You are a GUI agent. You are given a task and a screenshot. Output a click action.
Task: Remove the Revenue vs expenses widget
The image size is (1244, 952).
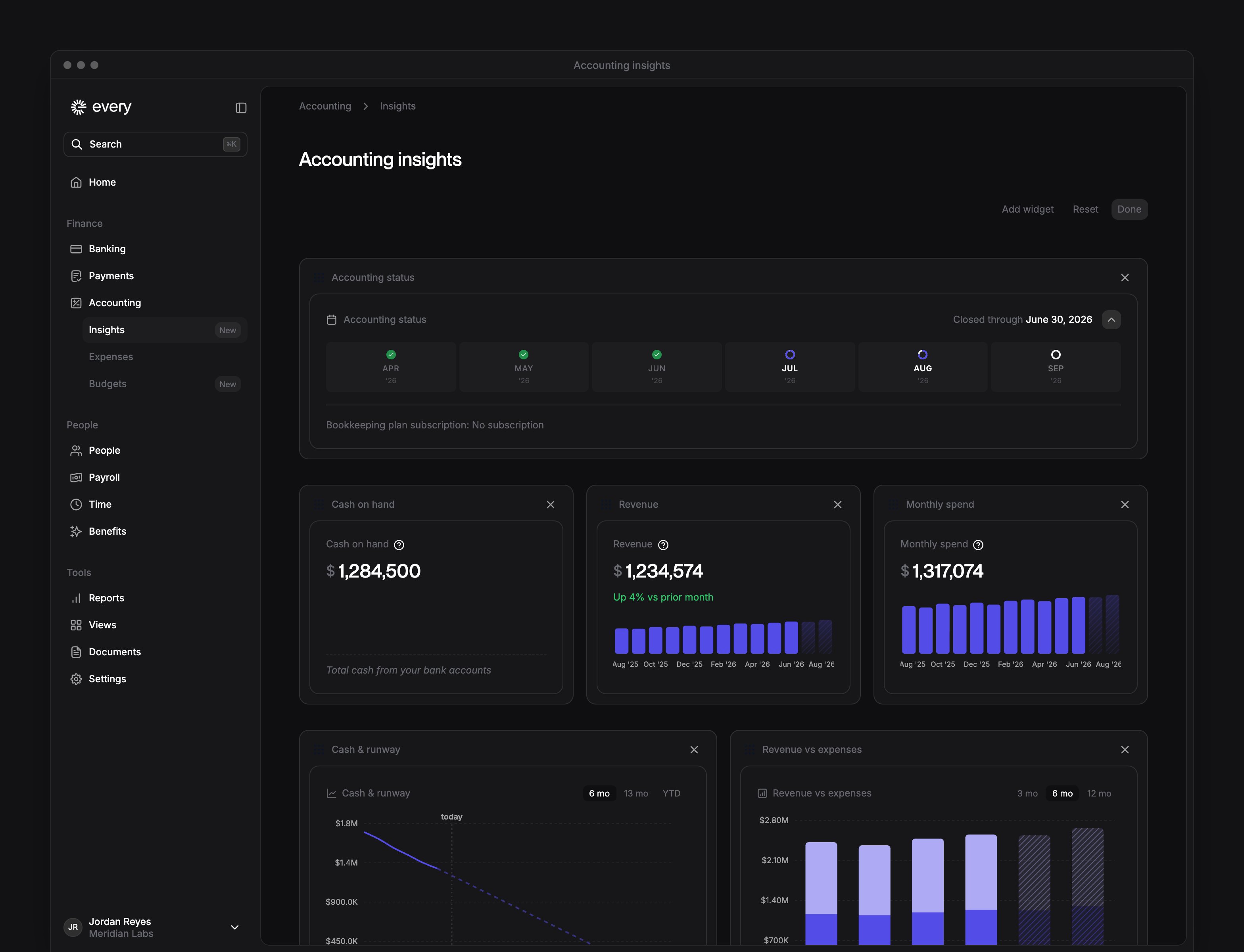point(1125,750)
